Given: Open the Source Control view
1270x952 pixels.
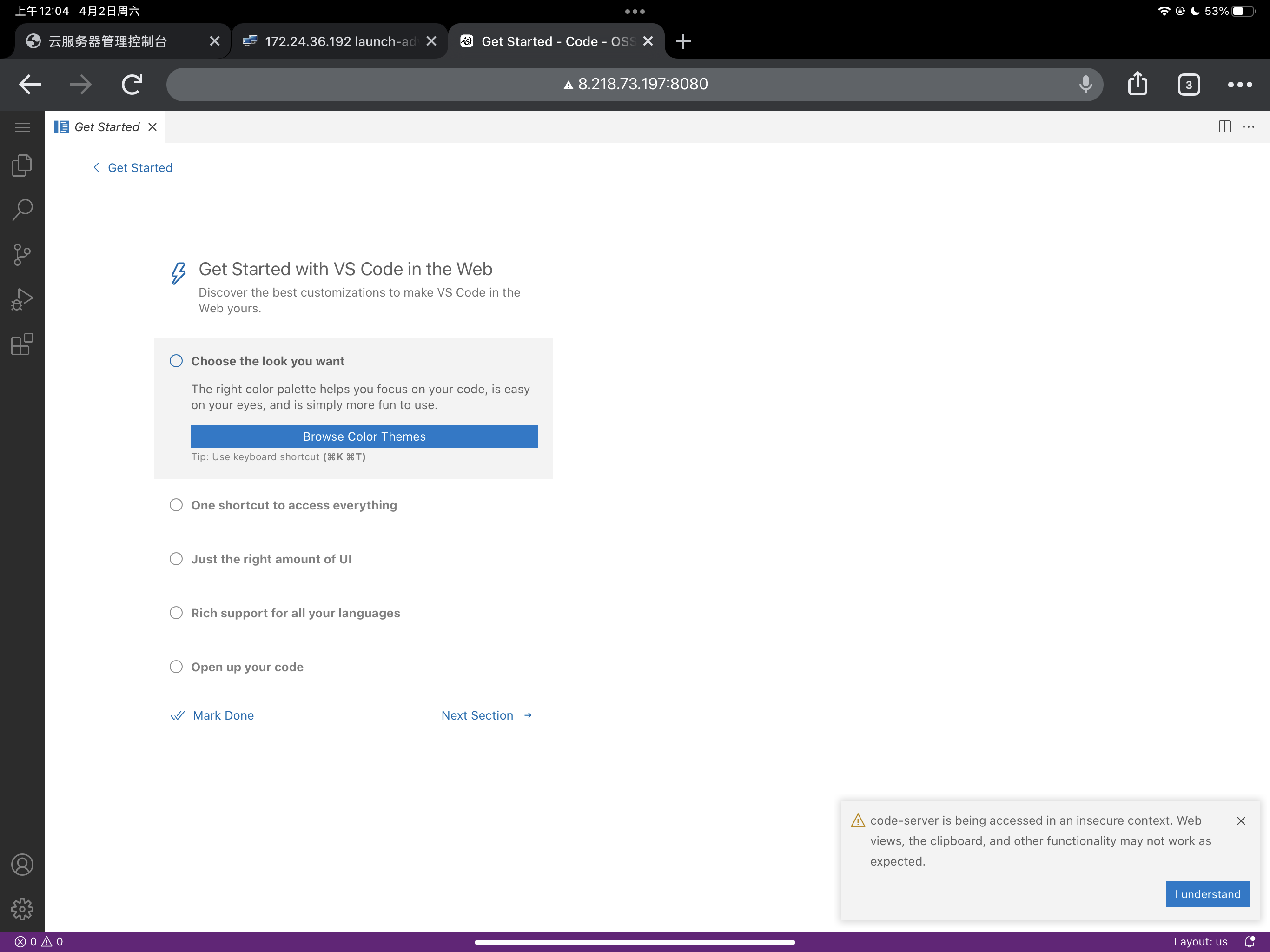Looking at the screenshot, I should click(x=22, y=254).
